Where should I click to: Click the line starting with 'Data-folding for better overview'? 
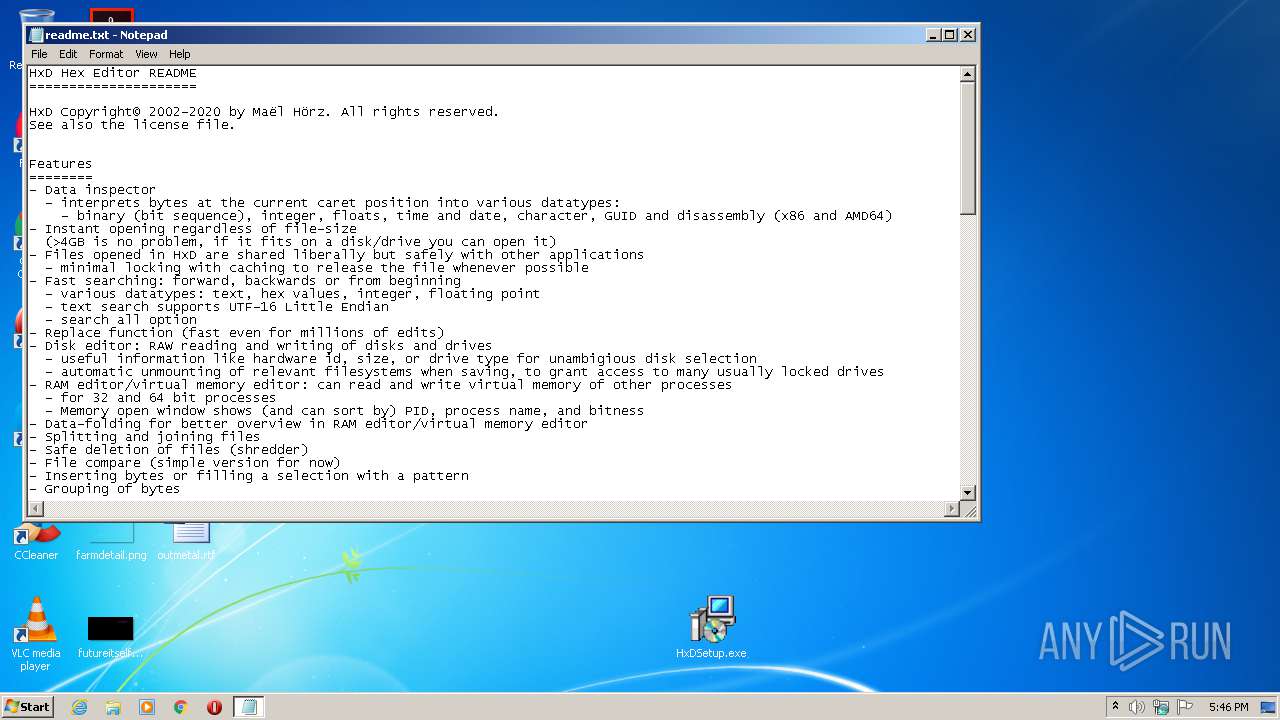(x=308, y=424)
